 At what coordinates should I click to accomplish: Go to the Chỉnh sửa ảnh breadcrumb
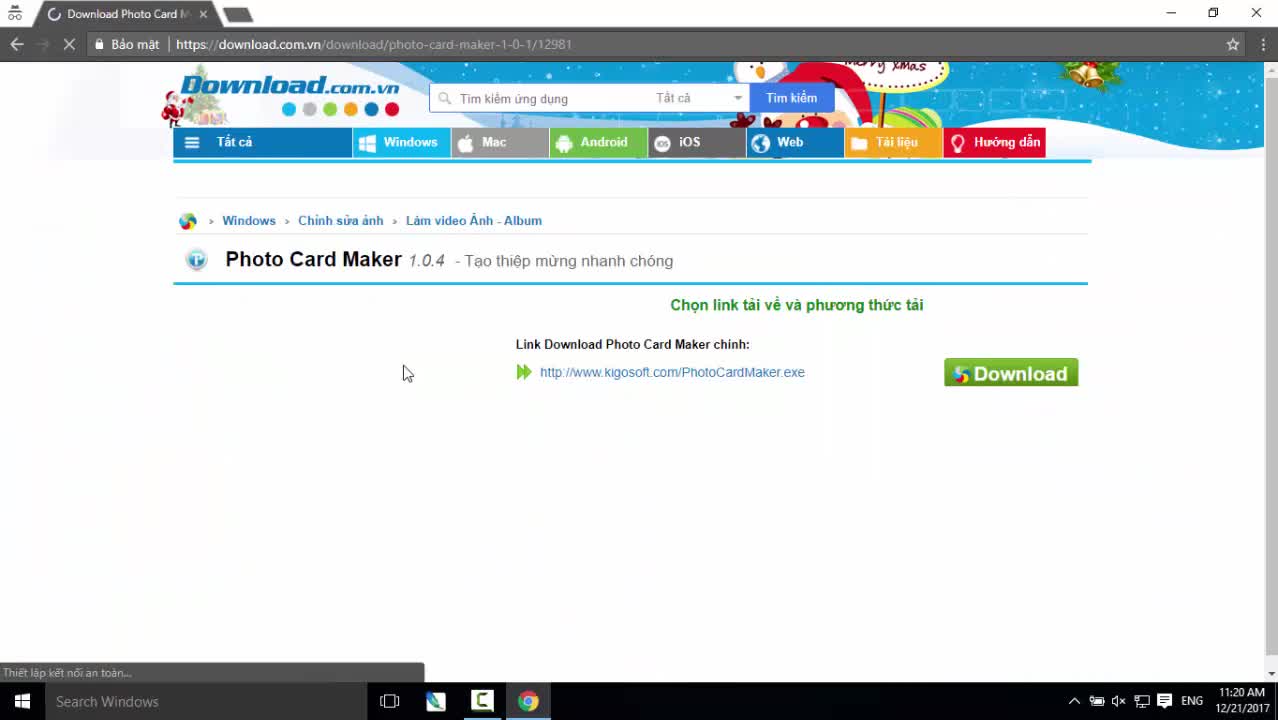click(x=340, y=221)
